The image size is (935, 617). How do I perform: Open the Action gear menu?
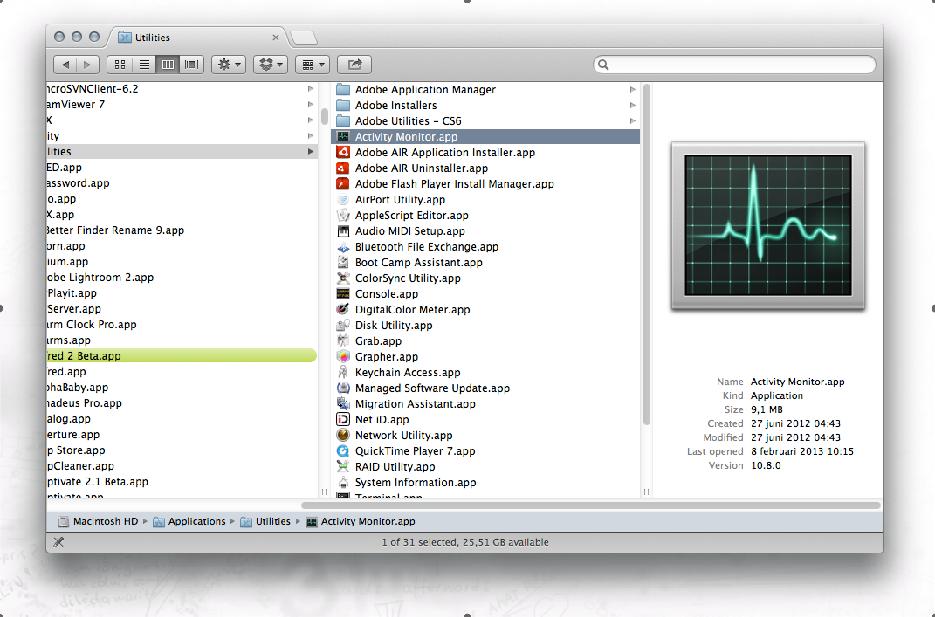tap(228, 64)
